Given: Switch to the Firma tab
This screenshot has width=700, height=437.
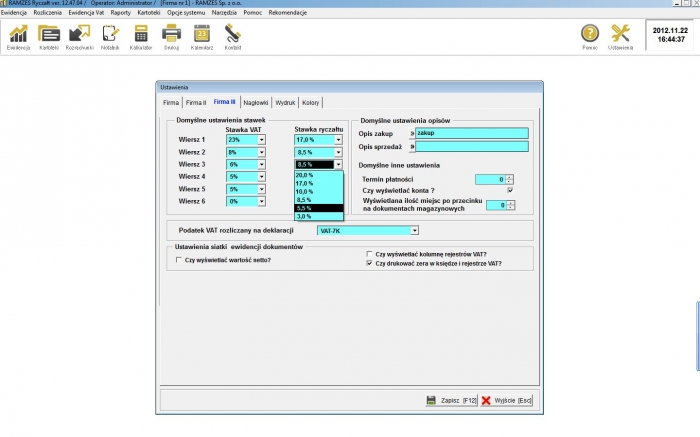Looking at the screenshot, I should 171,103.
